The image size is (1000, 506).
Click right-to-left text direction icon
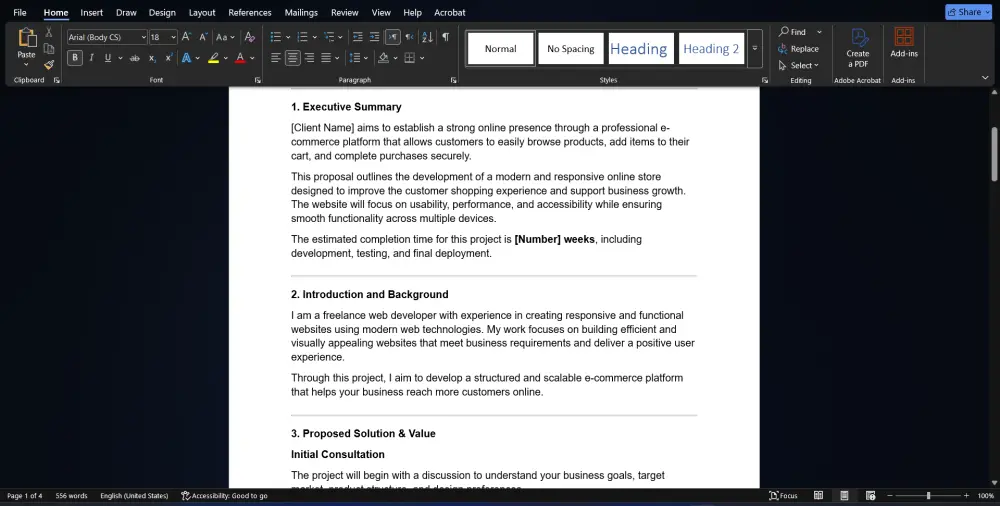409,37
